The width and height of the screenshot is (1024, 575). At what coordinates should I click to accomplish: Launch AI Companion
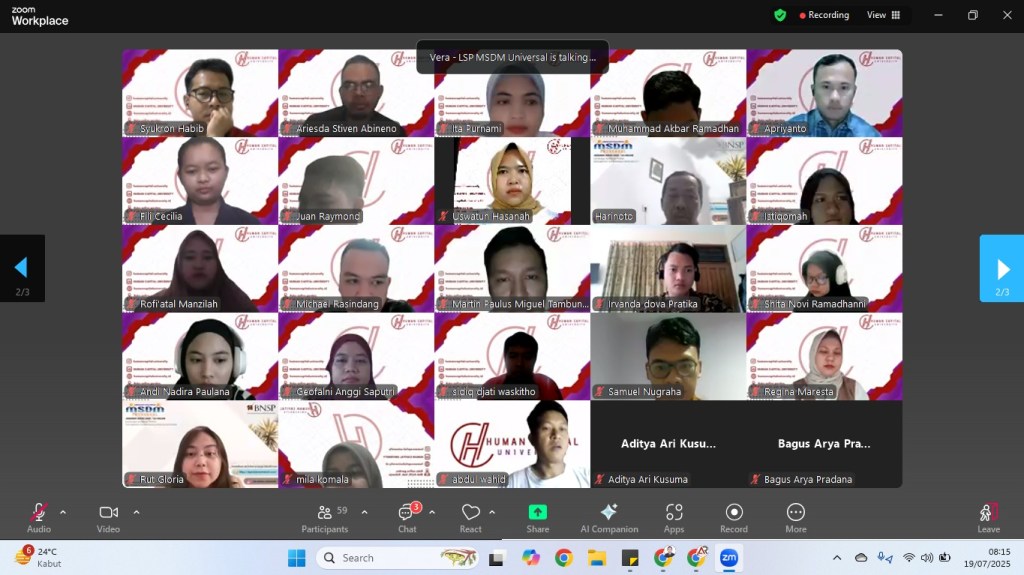[609, 516]
